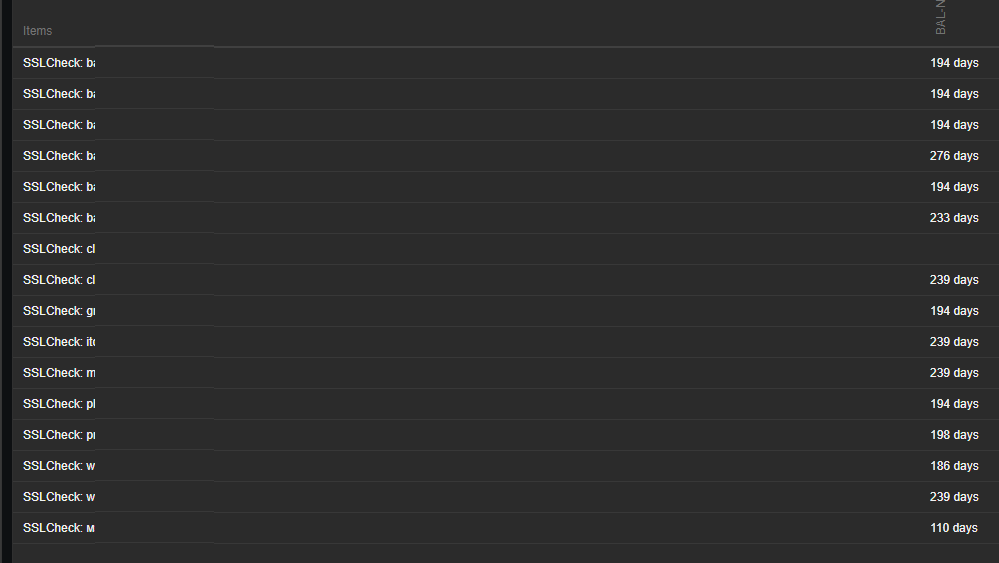Select the SSLCheck item starting with "pl"

pyautogui.click(x=59, y=404)
